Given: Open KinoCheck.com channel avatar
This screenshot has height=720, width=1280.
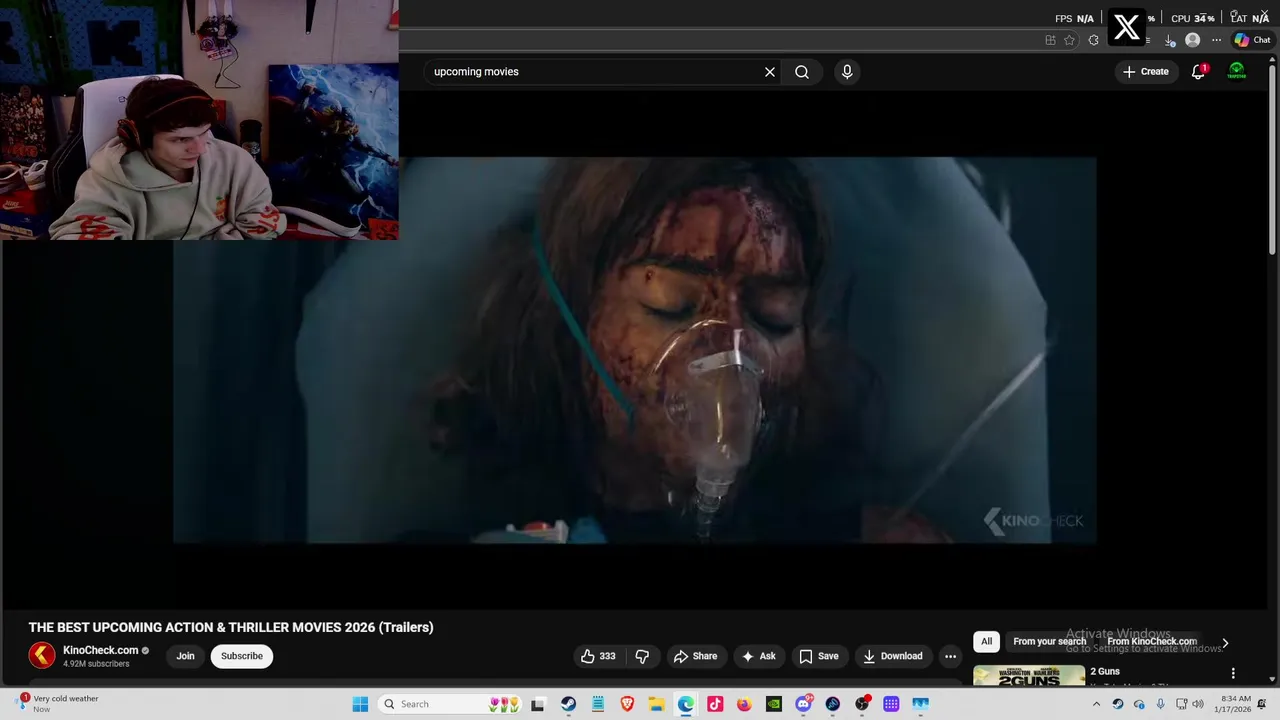Looking at the screenshot, I should tap(42, 656).
